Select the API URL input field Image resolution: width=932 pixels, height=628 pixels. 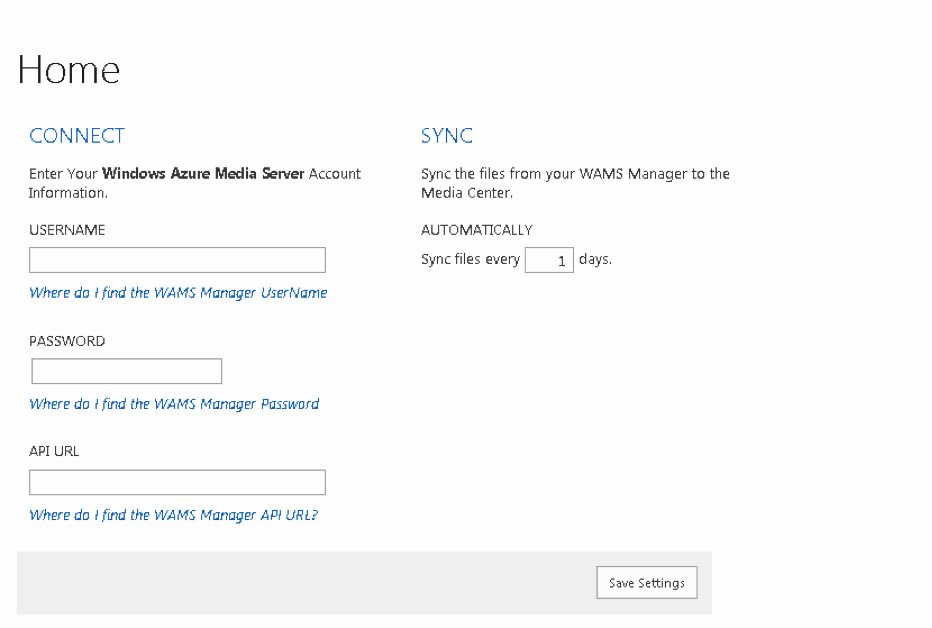click(x=177, y=482)
